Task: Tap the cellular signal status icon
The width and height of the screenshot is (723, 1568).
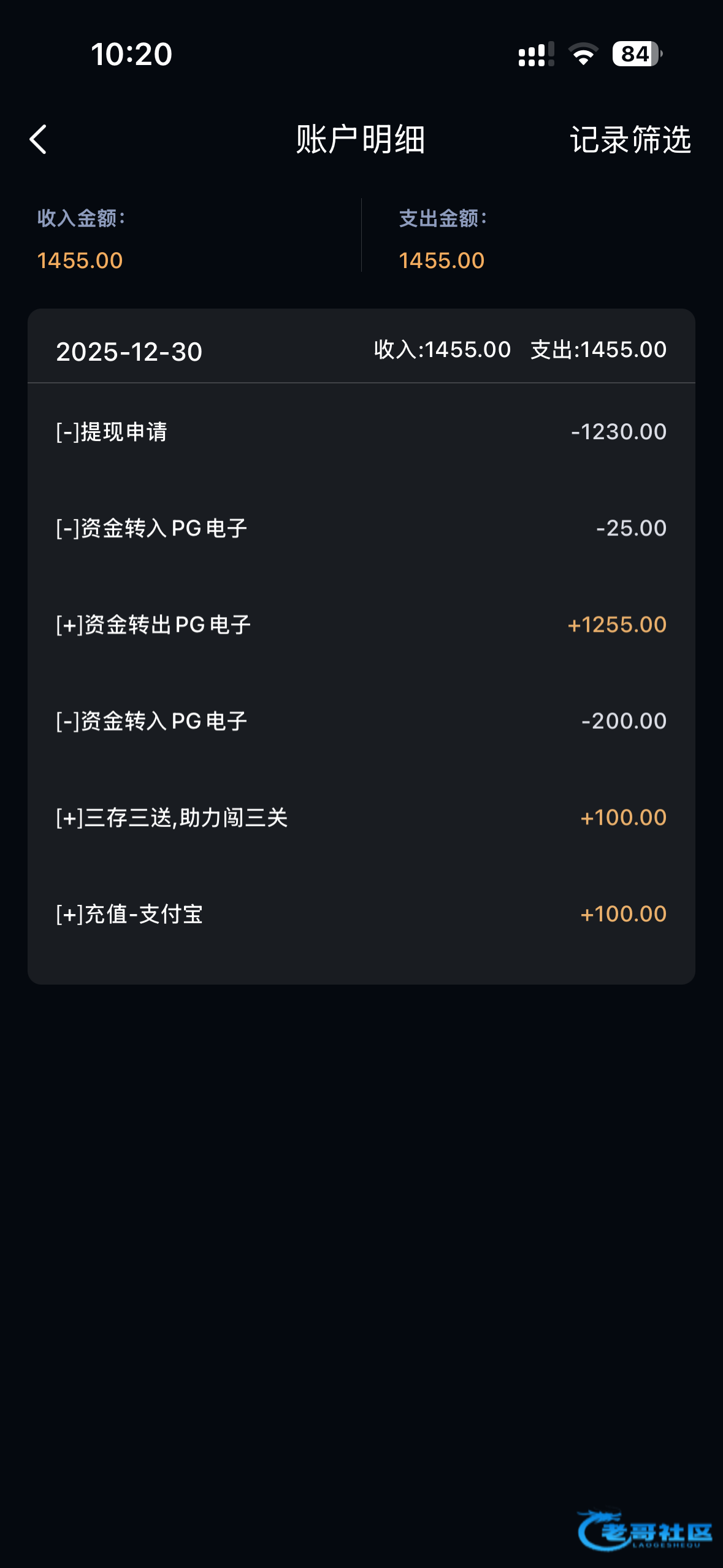Action: pyautogui.click(x=535, y=55)
